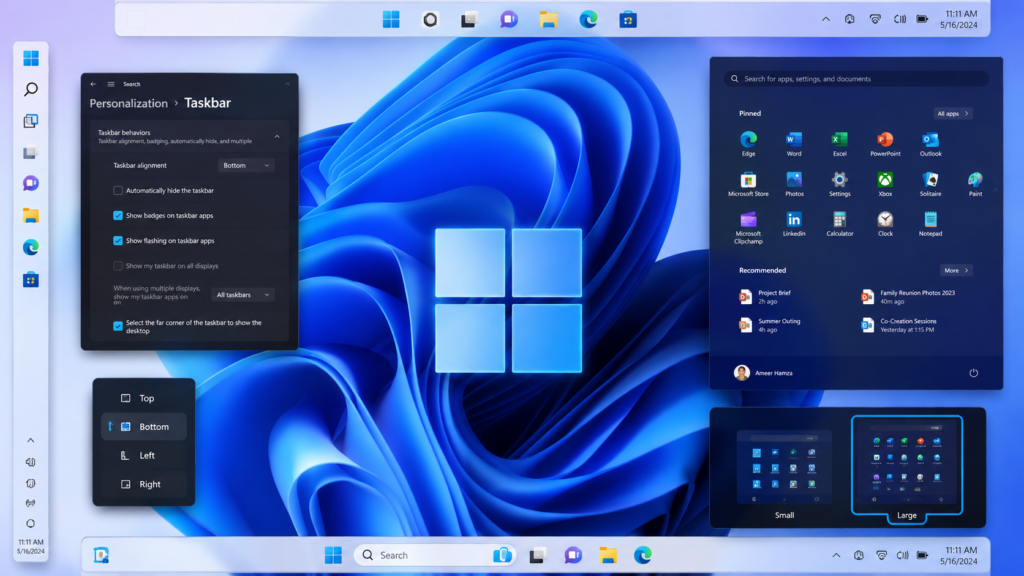Click Start logo on left vertical taskbar
Viewport: 1024px width, 576px height.
point(31,58)
